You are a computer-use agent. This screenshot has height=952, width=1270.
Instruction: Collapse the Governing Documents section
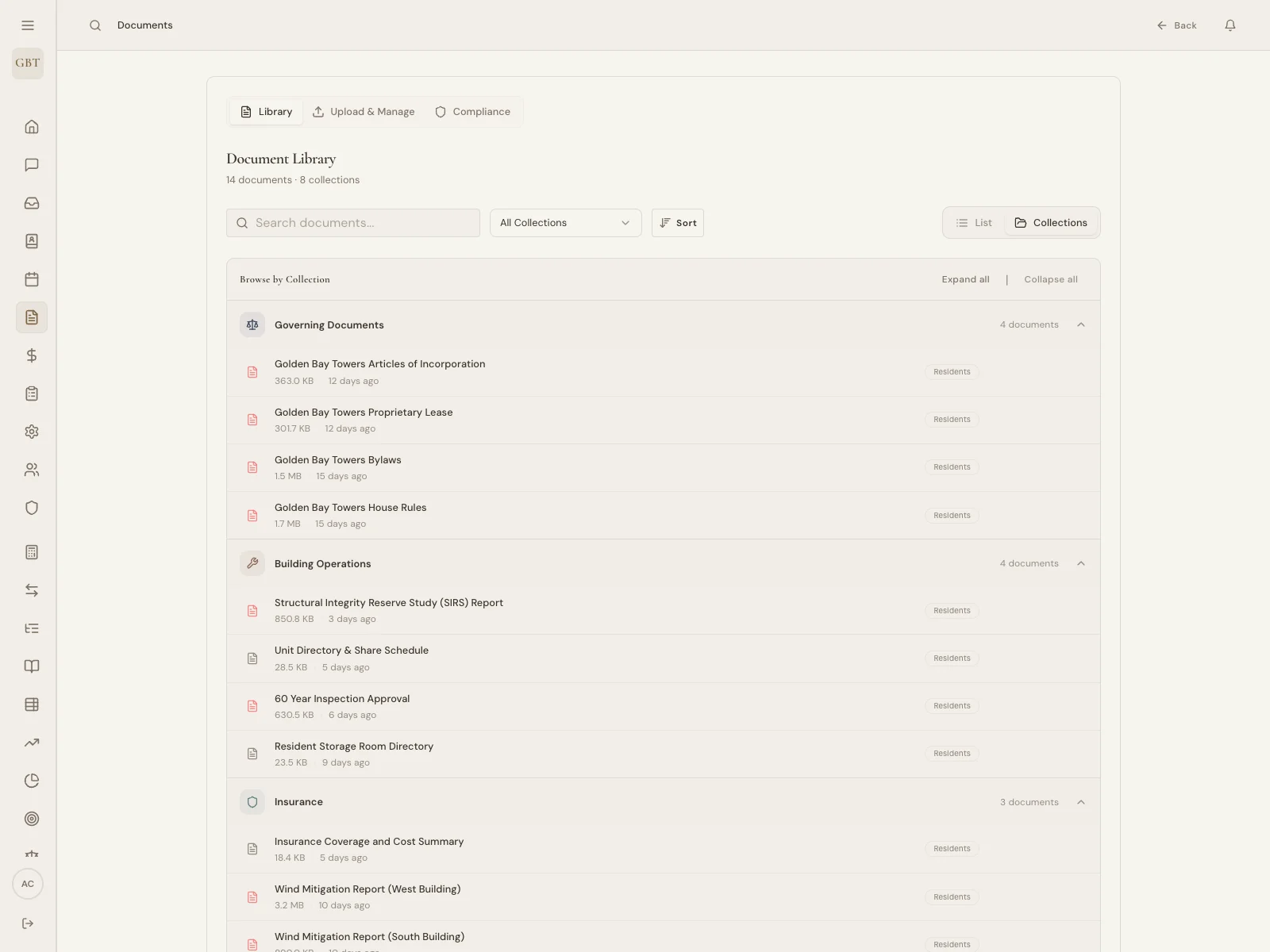pos(1081,324)
